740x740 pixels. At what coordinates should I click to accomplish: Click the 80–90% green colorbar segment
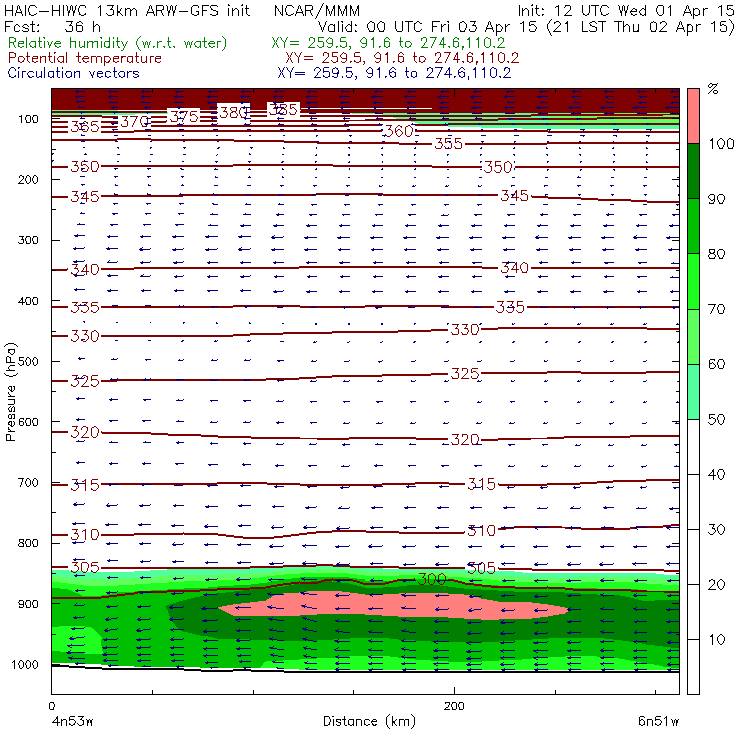(693, 226)
